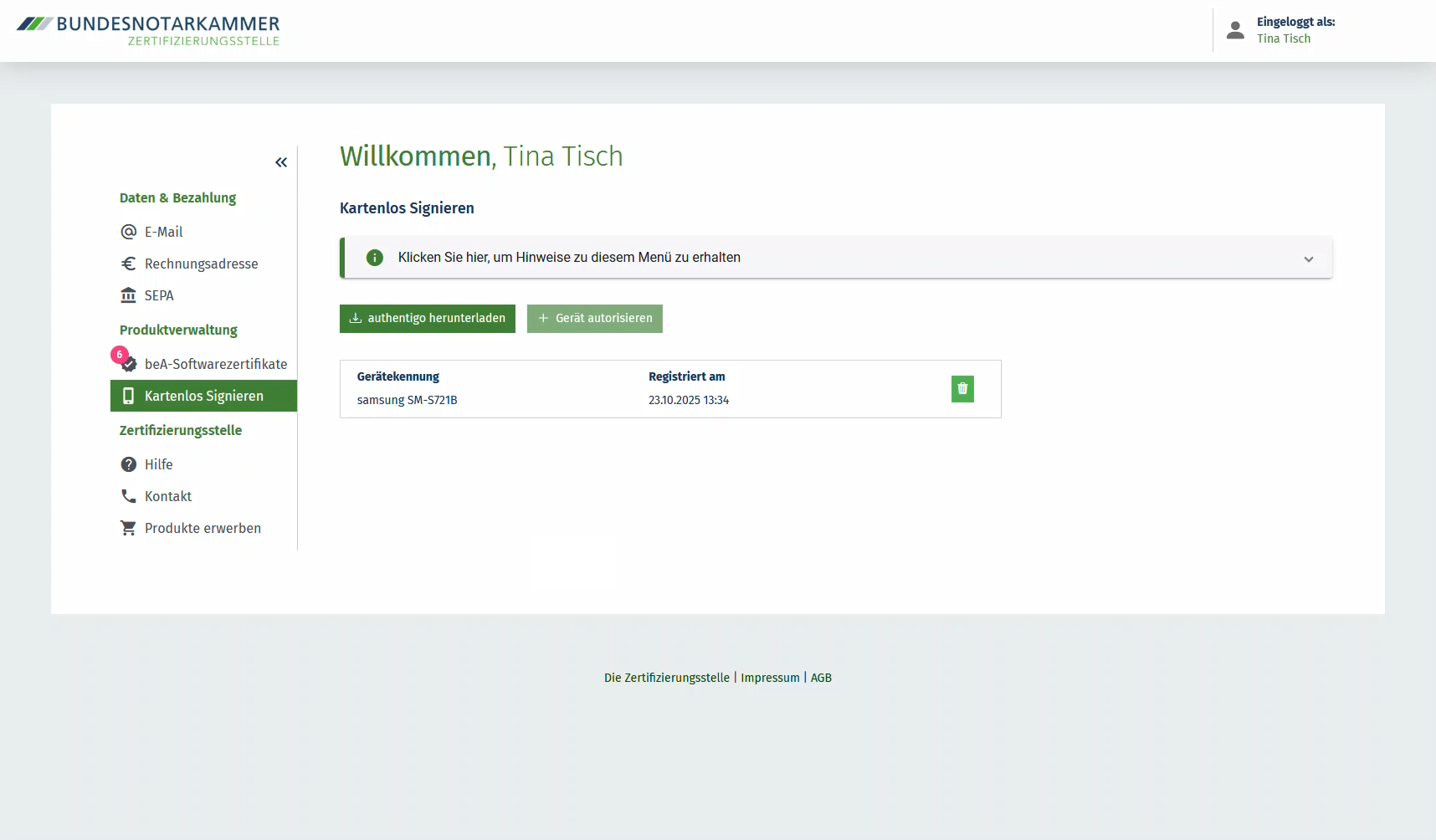Screen dimensions: 1436x840
Task: Open the E-Mail menu item
Action: [x=163, y=232]
